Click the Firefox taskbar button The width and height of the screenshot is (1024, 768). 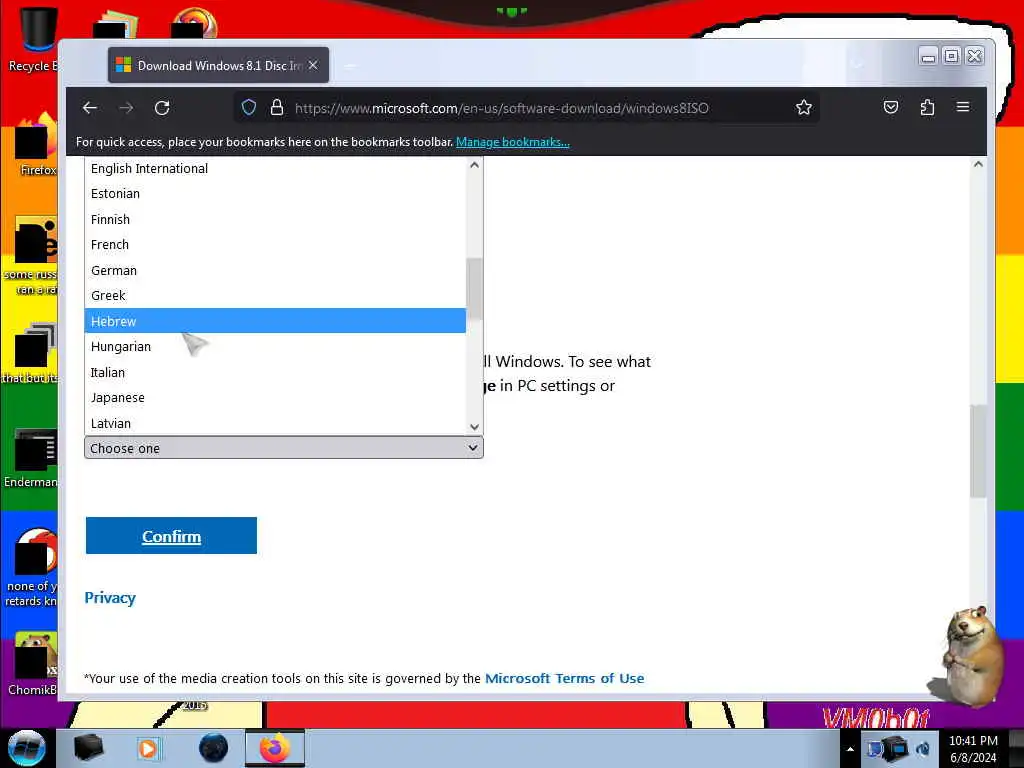[x=274, y=748]
